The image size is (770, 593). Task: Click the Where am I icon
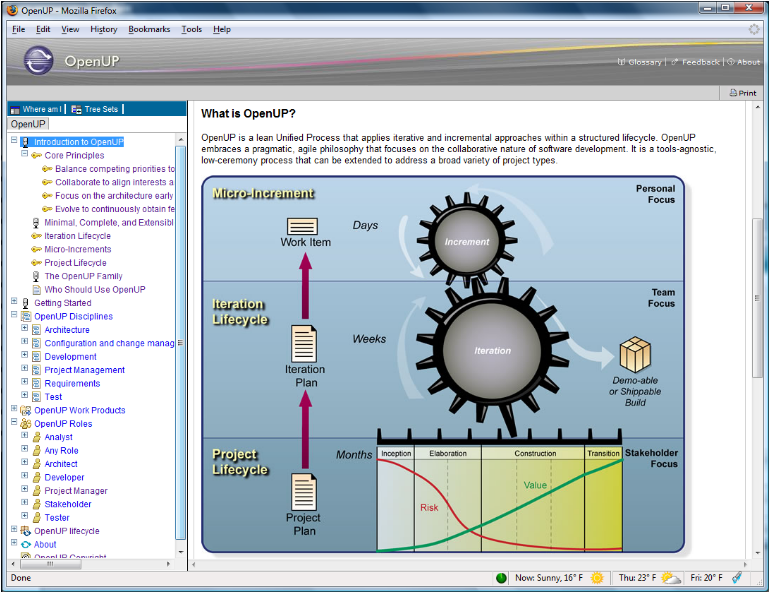point(15,109)
